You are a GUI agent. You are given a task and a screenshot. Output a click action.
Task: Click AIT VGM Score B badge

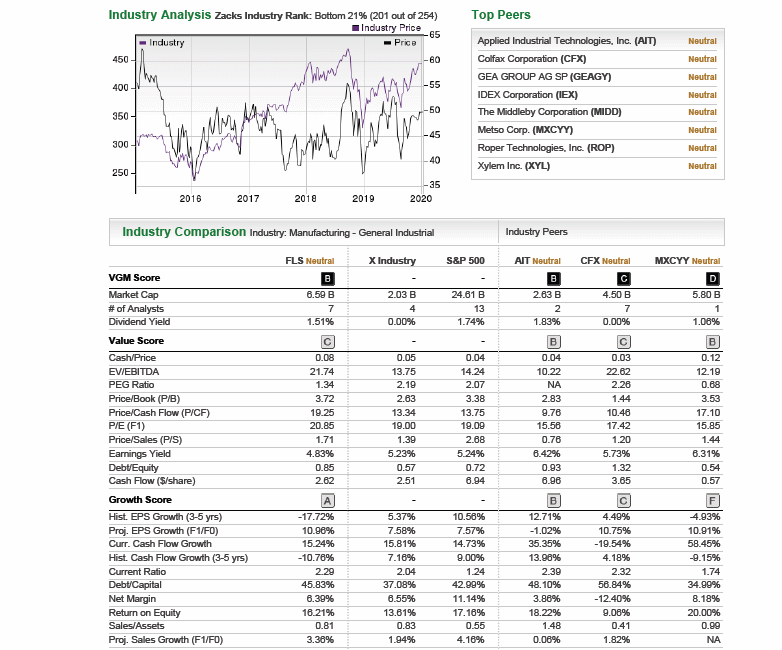554,278
